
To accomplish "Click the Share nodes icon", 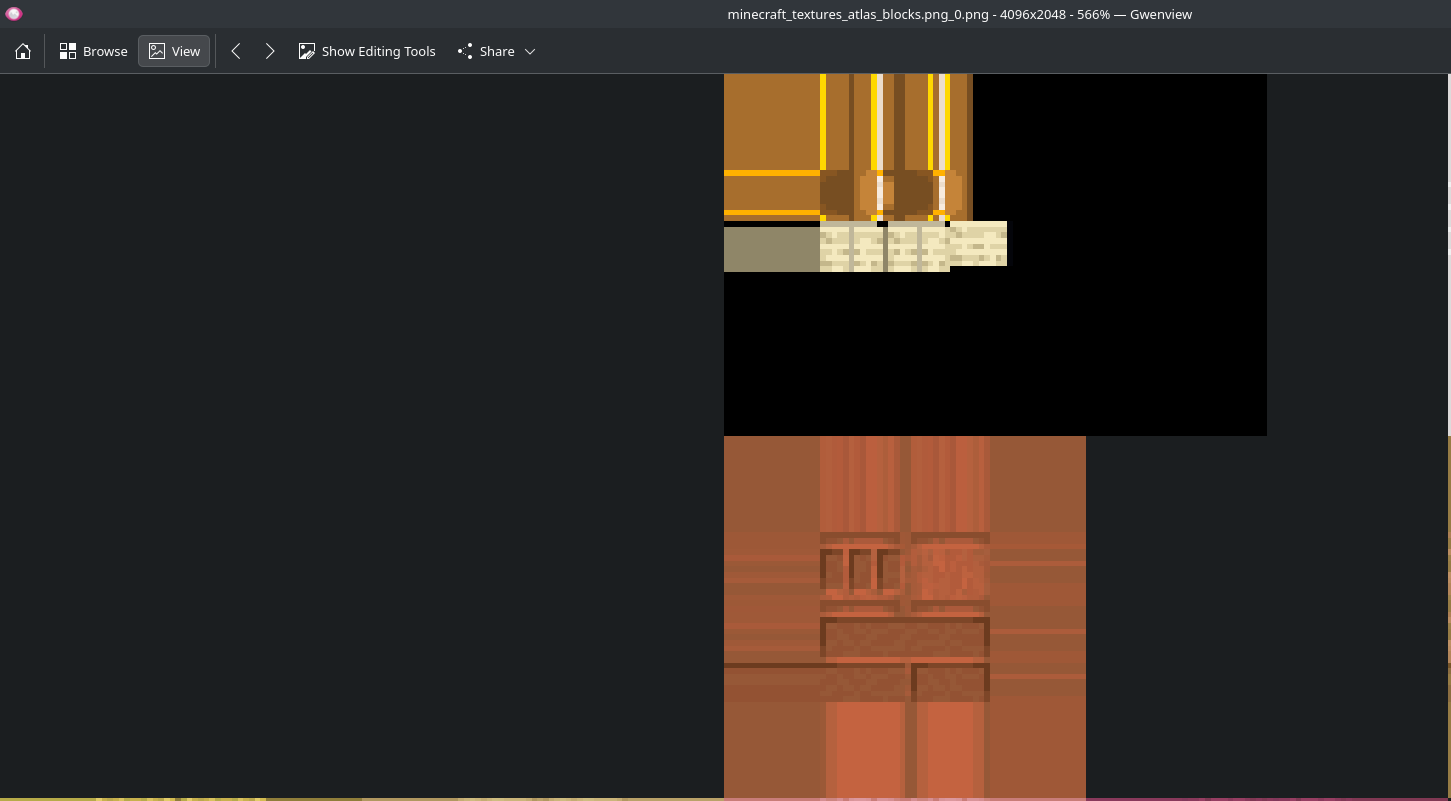I will click(x=465, y=52).
